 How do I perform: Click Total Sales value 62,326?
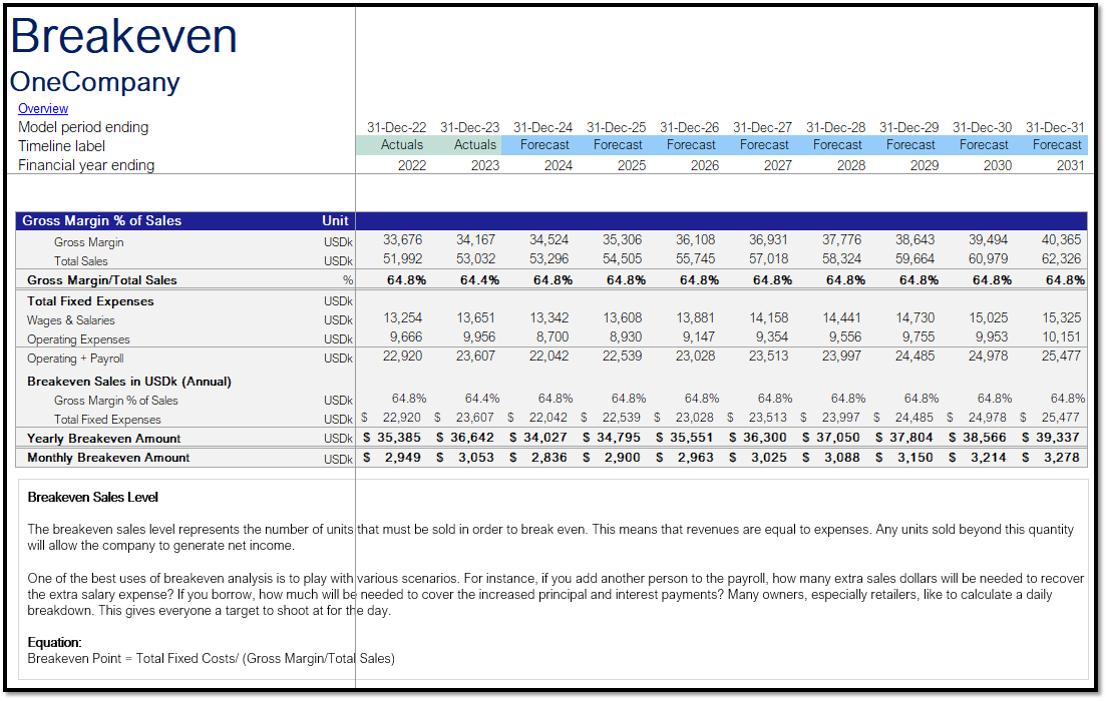(x=1061, y=259)
